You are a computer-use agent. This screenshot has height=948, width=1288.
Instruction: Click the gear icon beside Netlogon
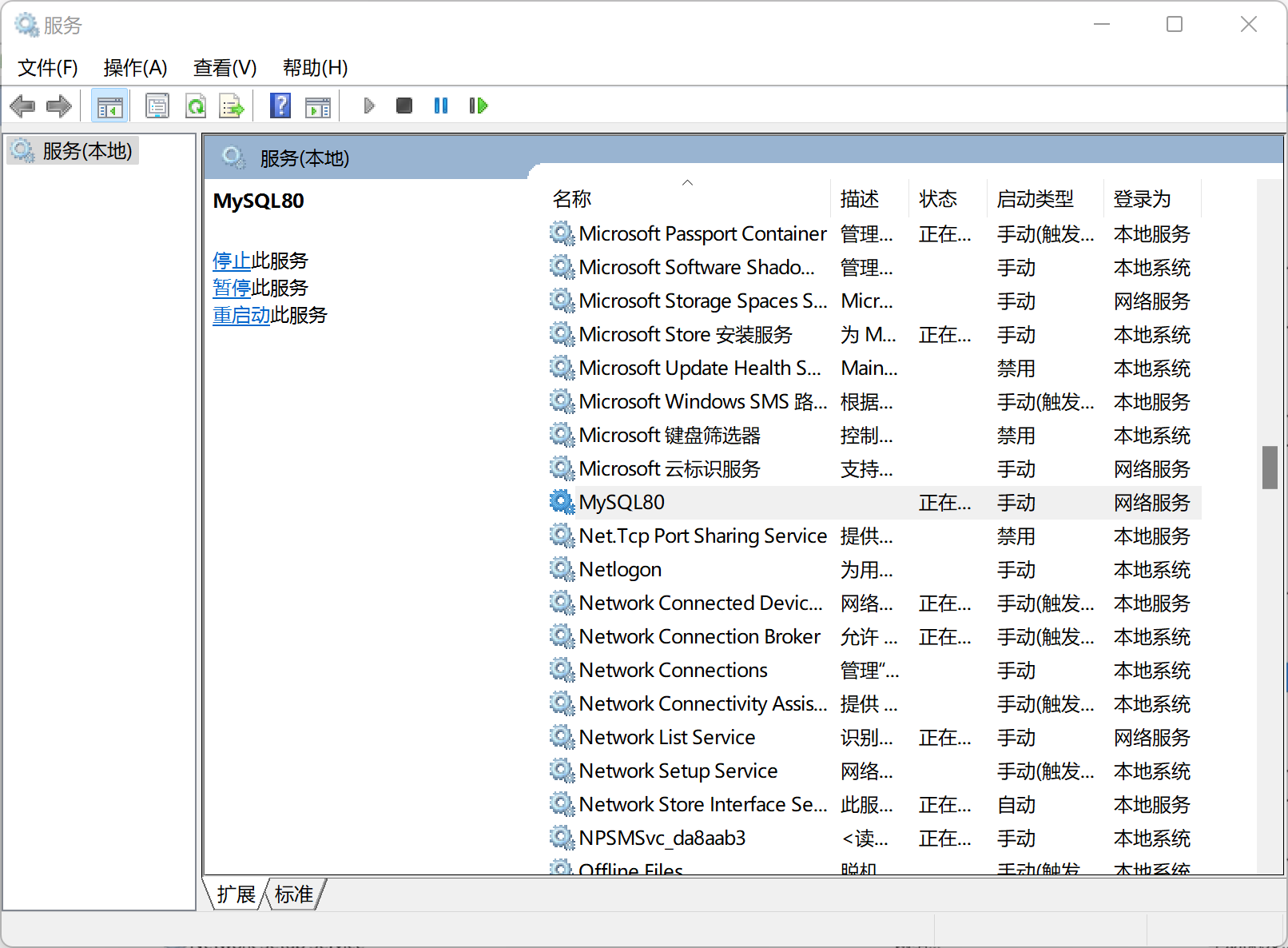[x=562, y=569]
